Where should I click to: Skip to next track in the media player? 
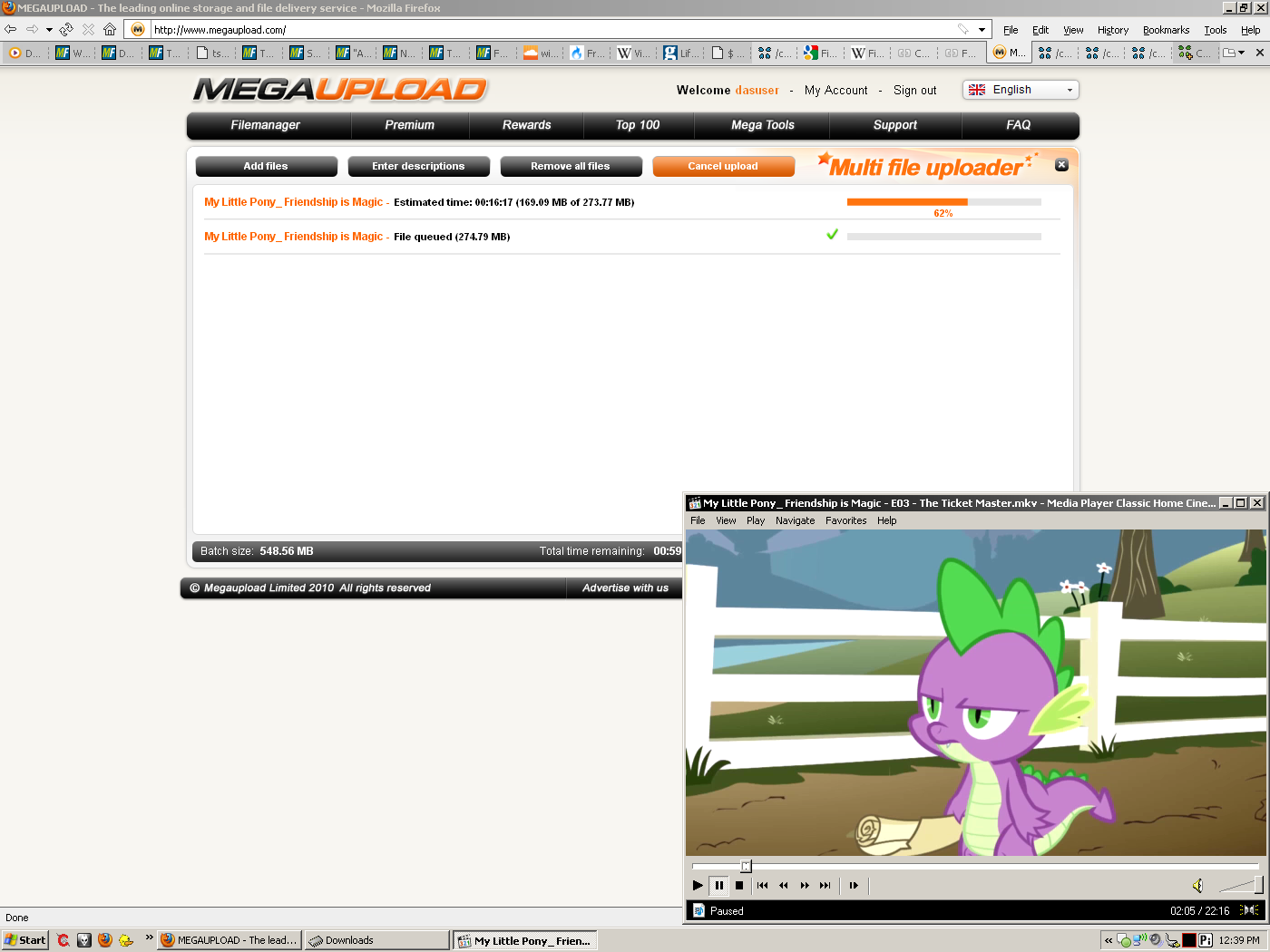(x=825, y=886)
